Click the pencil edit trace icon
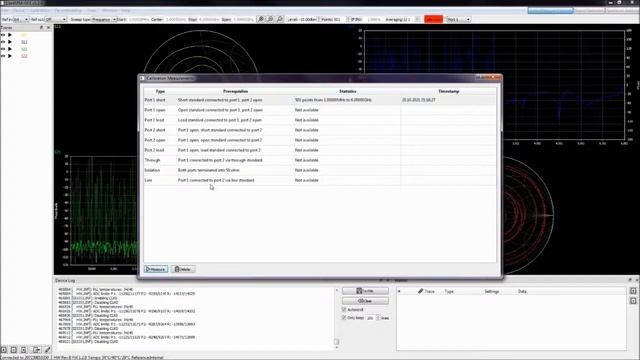 [47, 350]
